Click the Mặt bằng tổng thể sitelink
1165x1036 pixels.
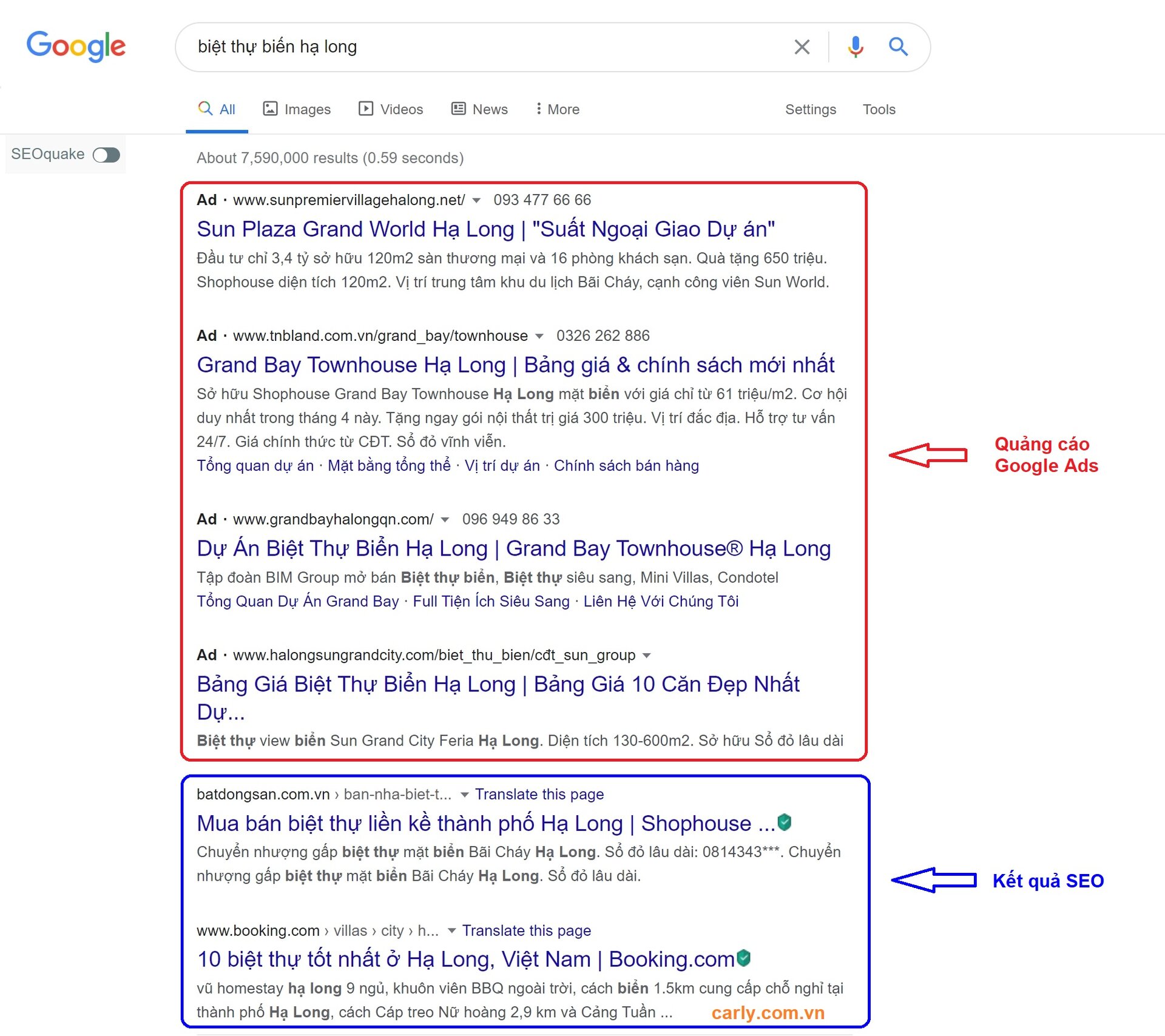[389, 466]
